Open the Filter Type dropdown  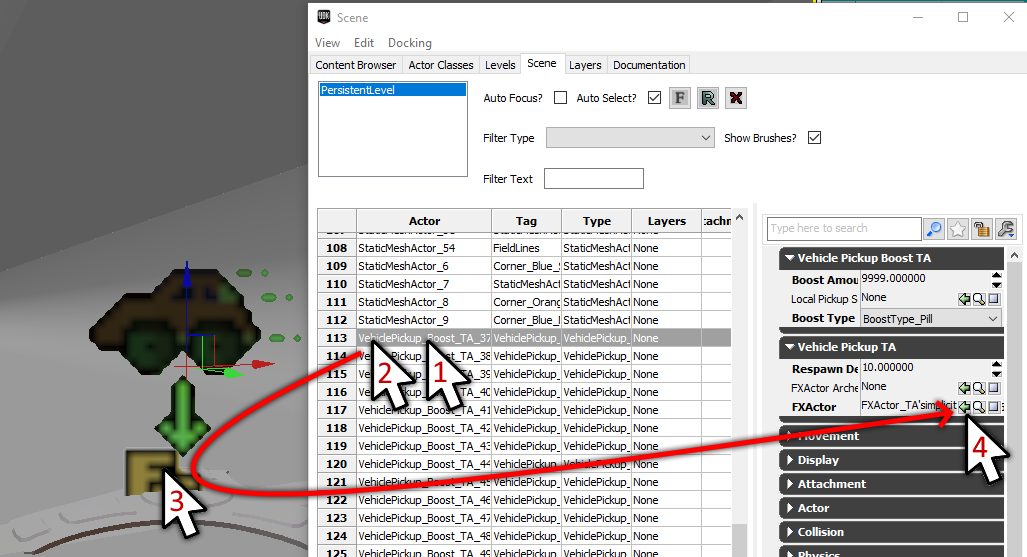tap(630, 138)
